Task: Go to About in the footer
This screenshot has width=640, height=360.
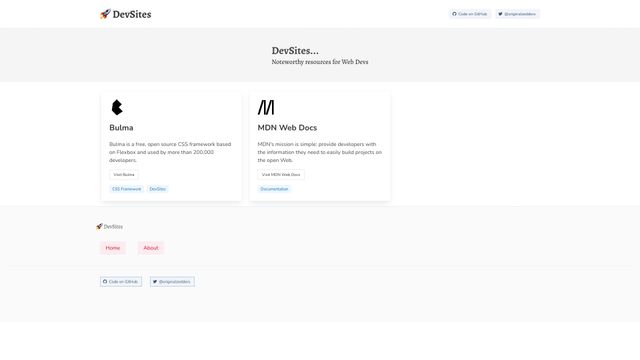Action: point(151,248)
